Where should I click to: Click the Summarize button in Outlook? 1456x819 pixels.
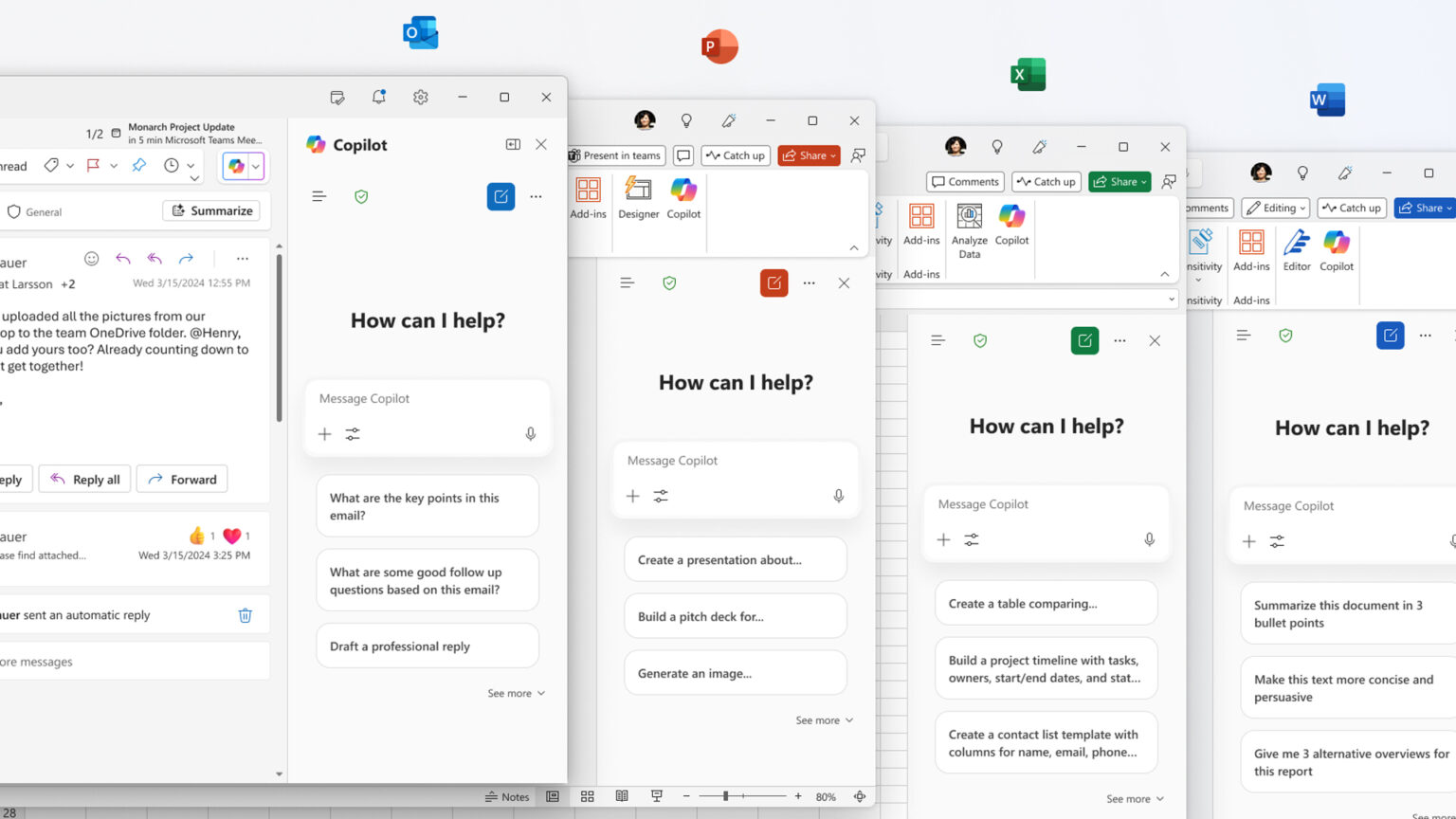click(212, 210)
